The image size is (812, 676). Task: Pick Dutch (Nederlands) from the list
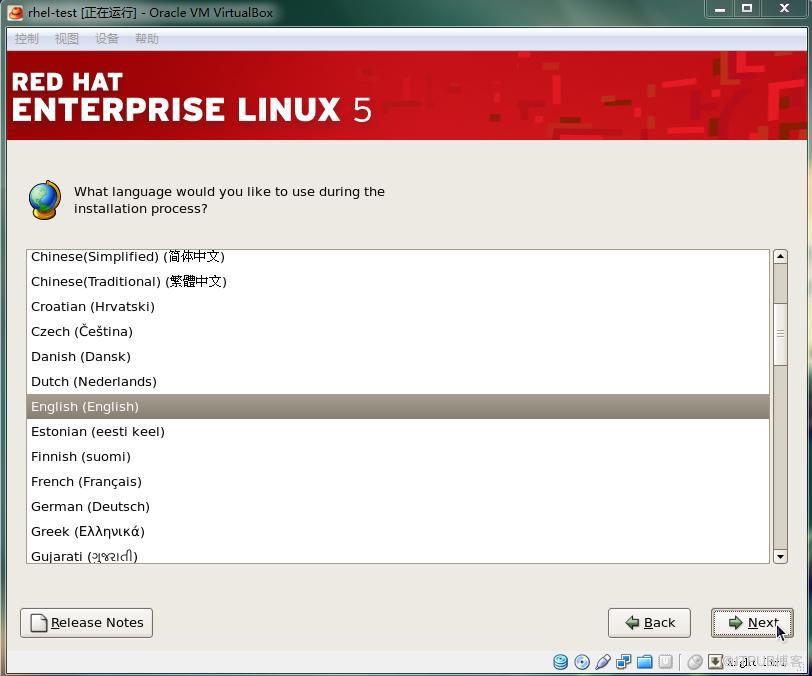(x=398, y=381)
